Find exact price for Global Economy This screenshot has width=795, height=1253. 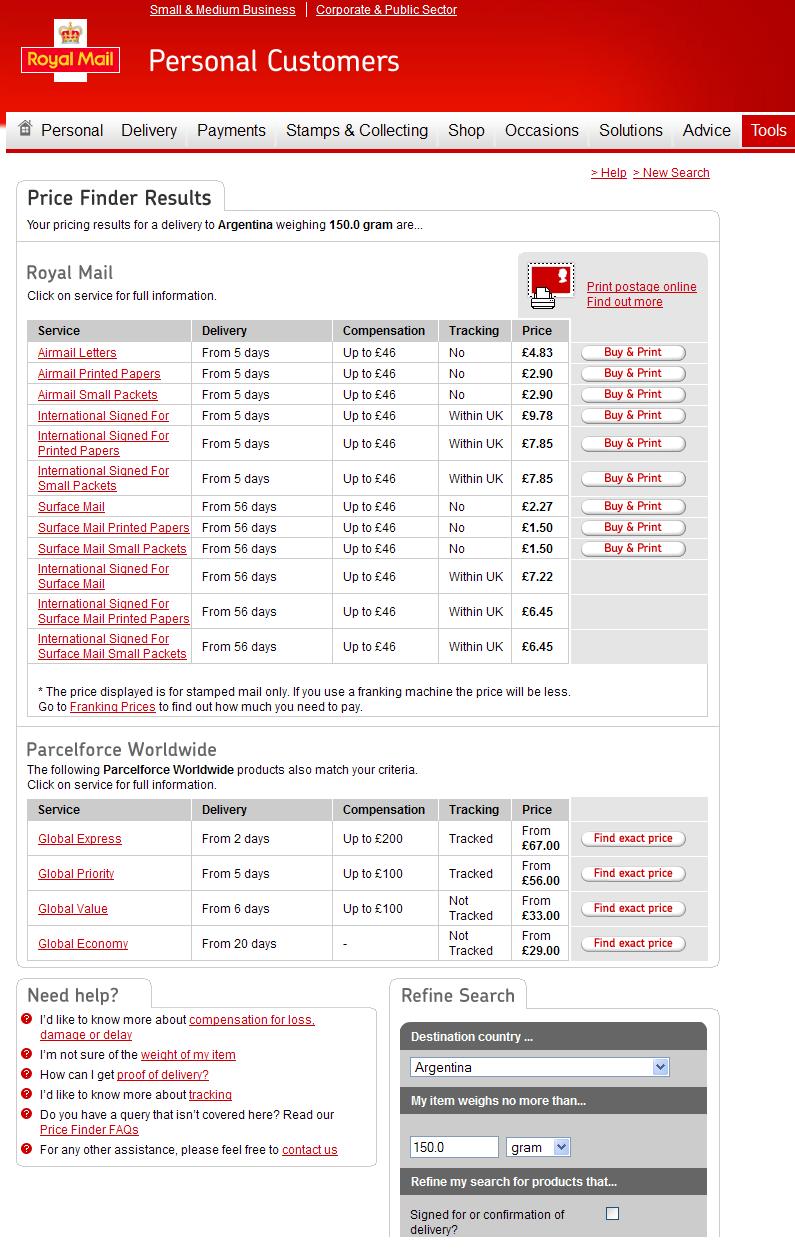(633, 943)
